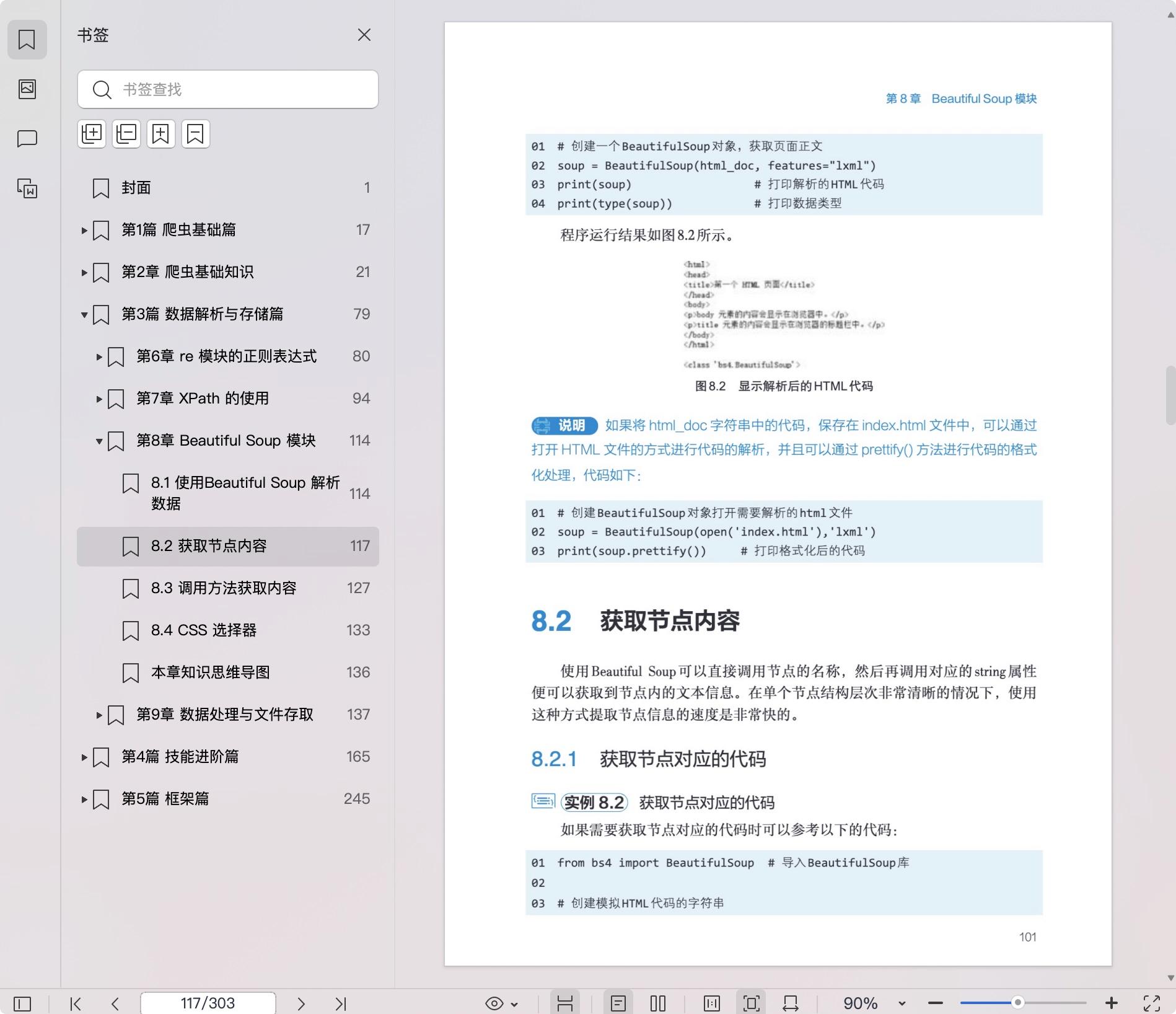
Task: Expand 第2章 爬虫基础知识 bookmark
Action: click(x=84, y=273)
